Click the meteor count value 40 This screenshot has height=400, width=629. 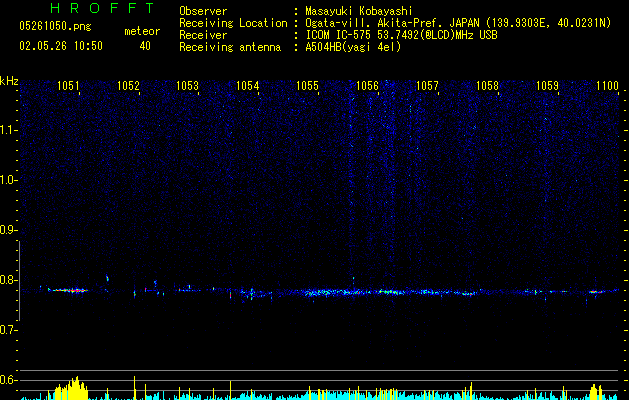(x=145, y=46)
